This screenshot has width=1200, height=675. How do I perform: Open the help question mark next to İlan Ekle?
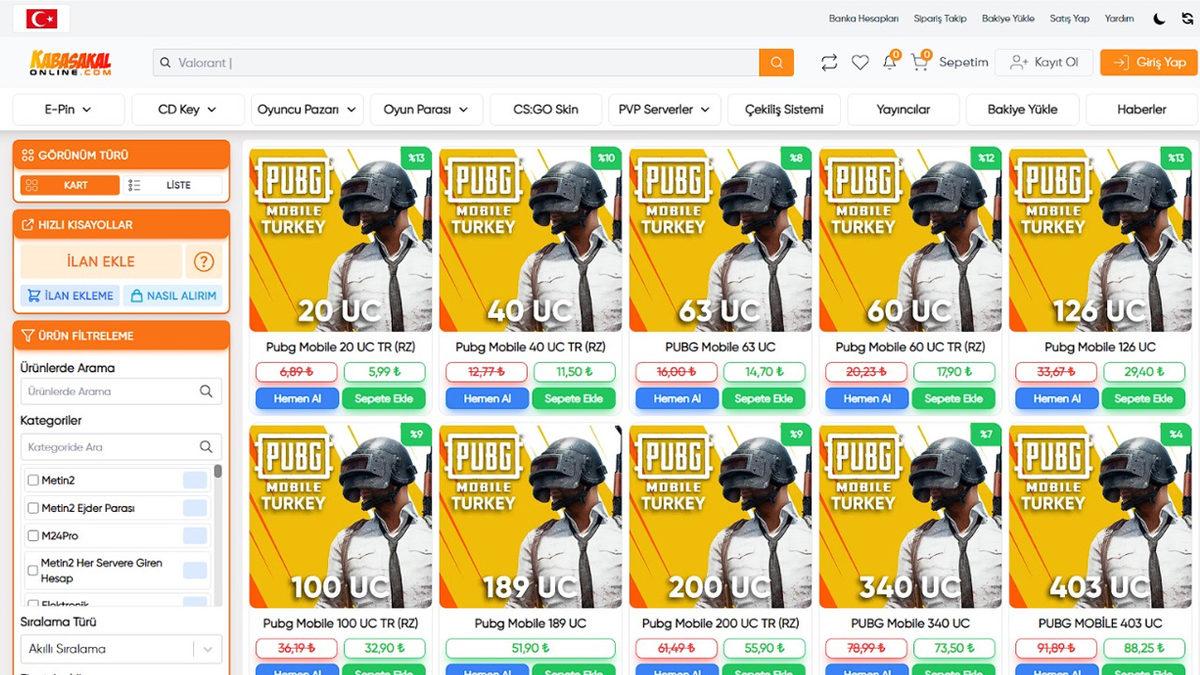[204, 261]
